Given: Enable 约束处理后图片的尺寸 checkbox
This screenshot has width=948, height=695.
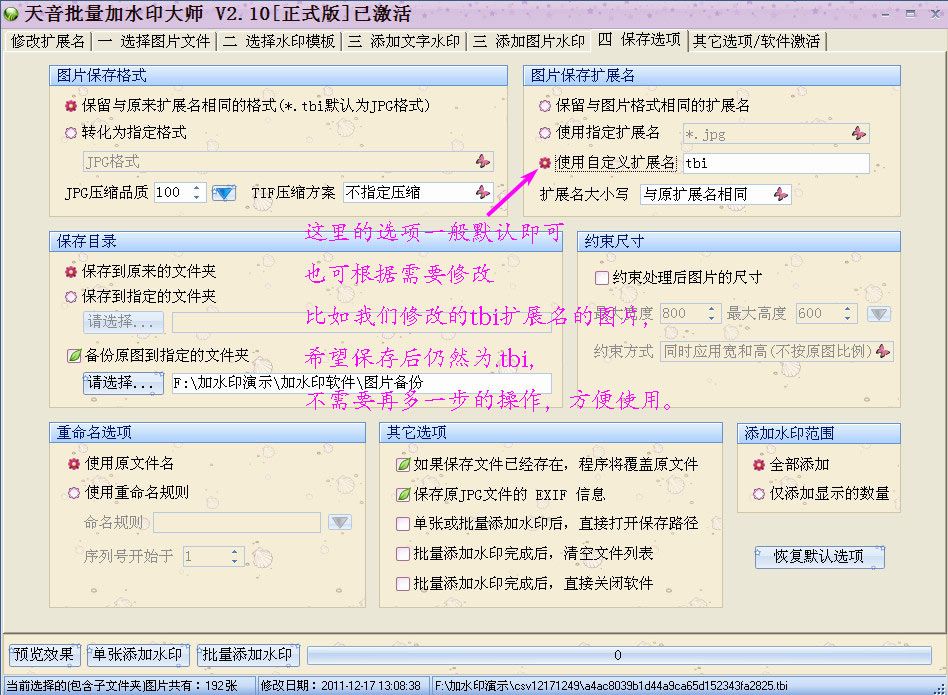Looking at the screenshot, I should pyautogui.click(x=602, y=278).
